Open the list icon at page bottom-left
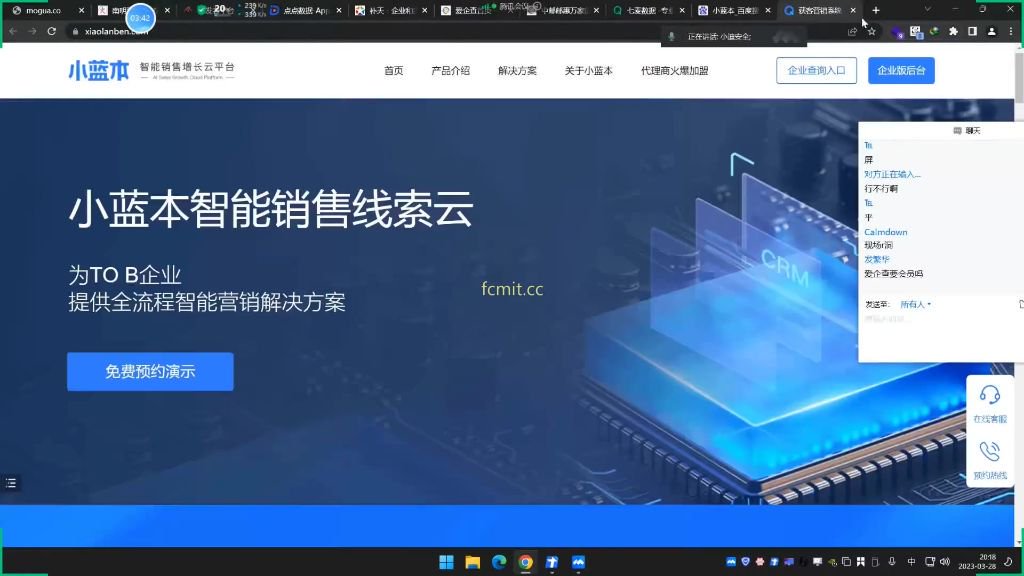Image resolution: width=1024 pixels, height=576 pixels. 10,483
